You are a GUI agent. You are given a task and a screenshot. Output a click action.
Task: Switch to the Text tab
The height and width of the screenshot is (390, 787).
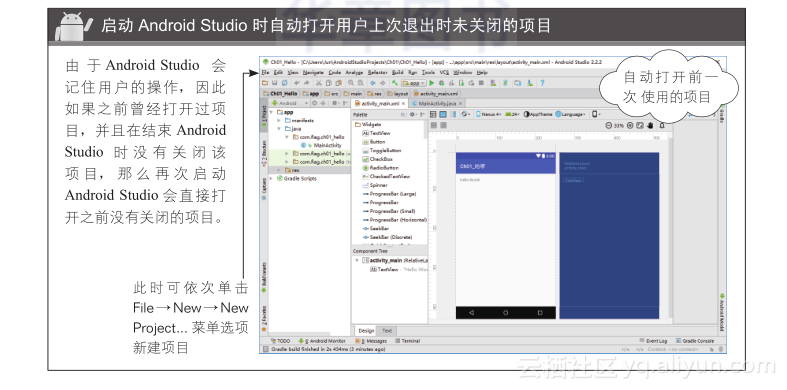387,330
